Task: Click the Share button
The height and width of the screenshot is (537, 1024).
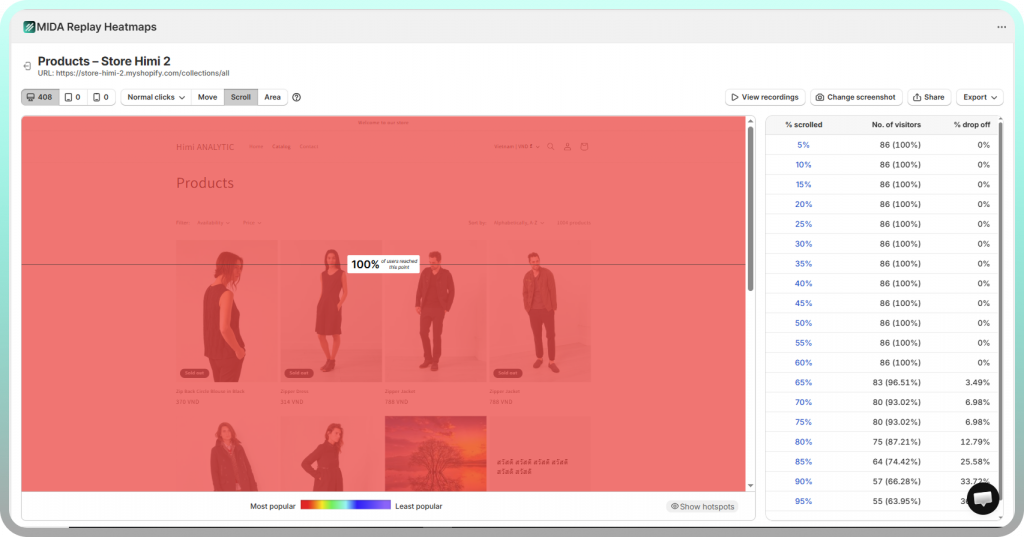Action: coord(928,97)
